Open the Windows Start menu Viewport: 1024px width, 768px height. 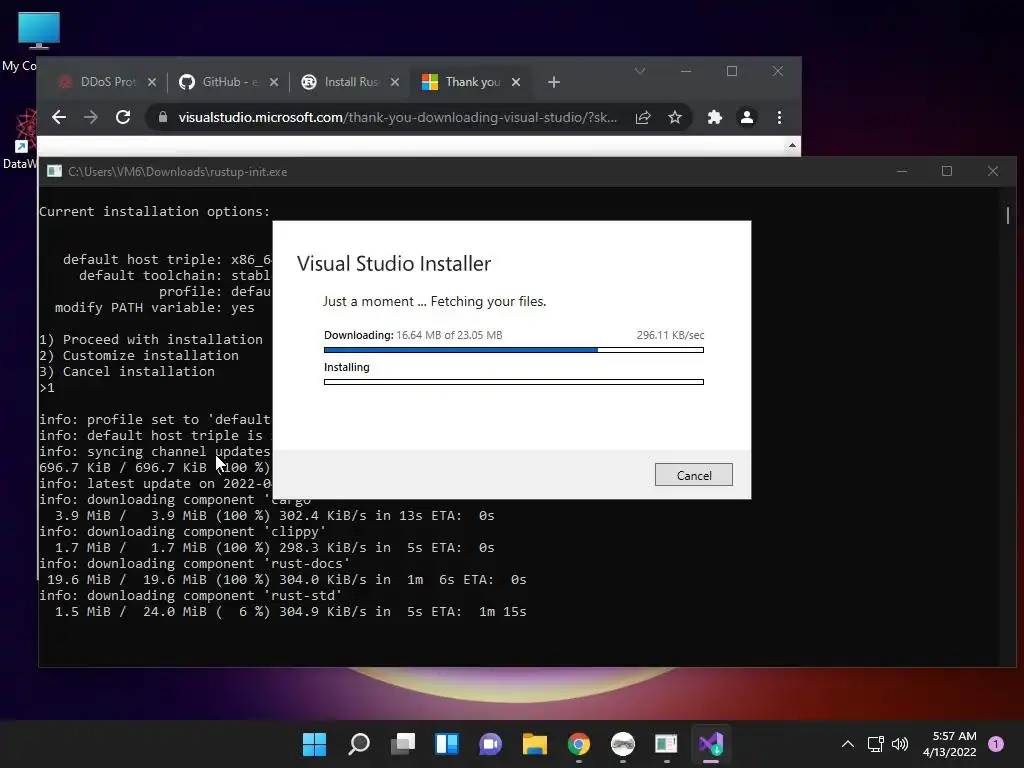pyautogui.click(x=314, y=743)
